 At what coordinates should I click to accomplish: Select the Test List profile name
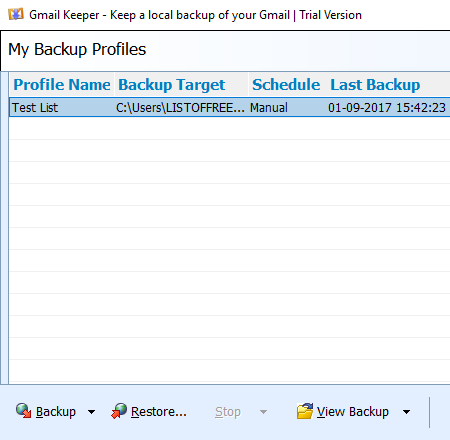point(35,108)
